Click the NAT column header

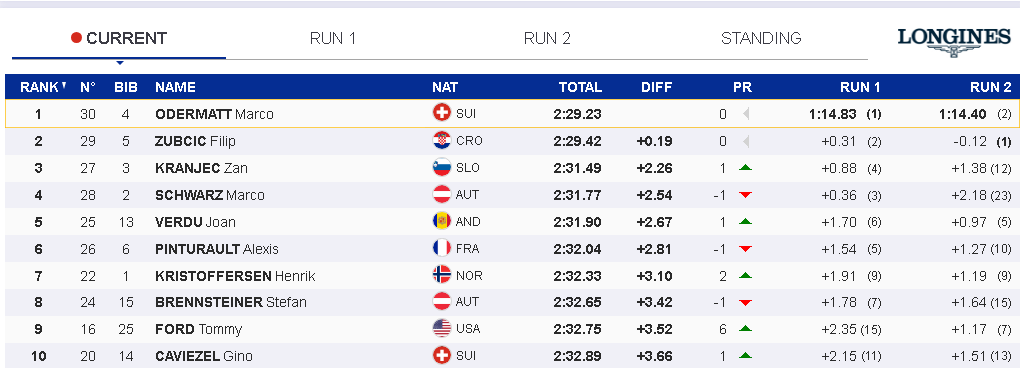pyautogui.click(x=445, y=87)
